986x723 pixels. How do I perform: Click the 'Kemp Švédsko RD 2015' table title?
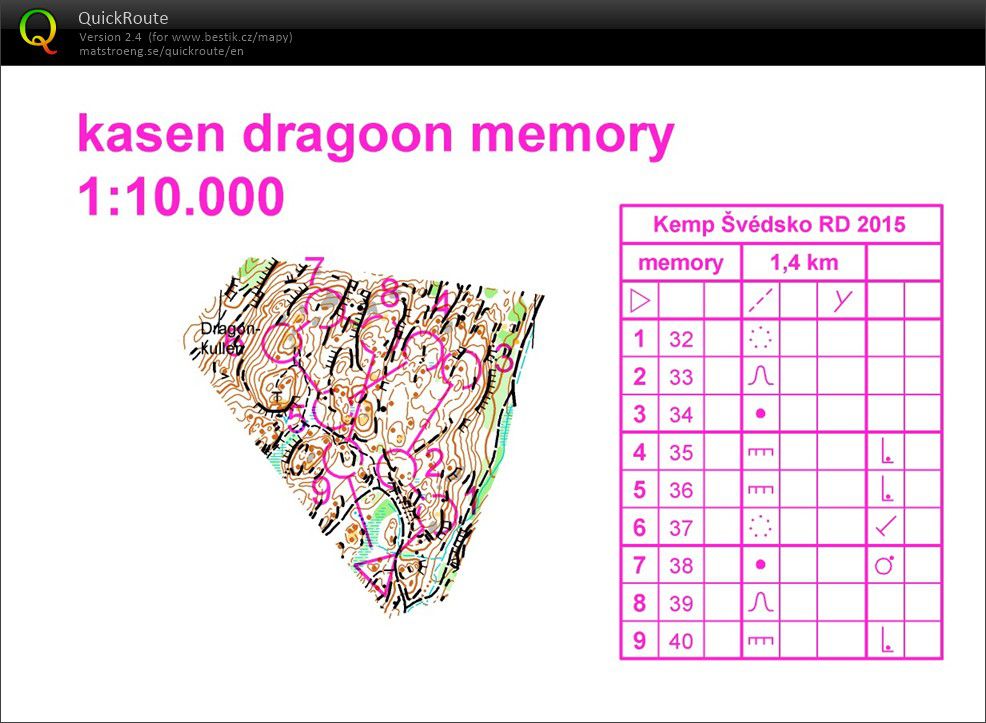779,224
